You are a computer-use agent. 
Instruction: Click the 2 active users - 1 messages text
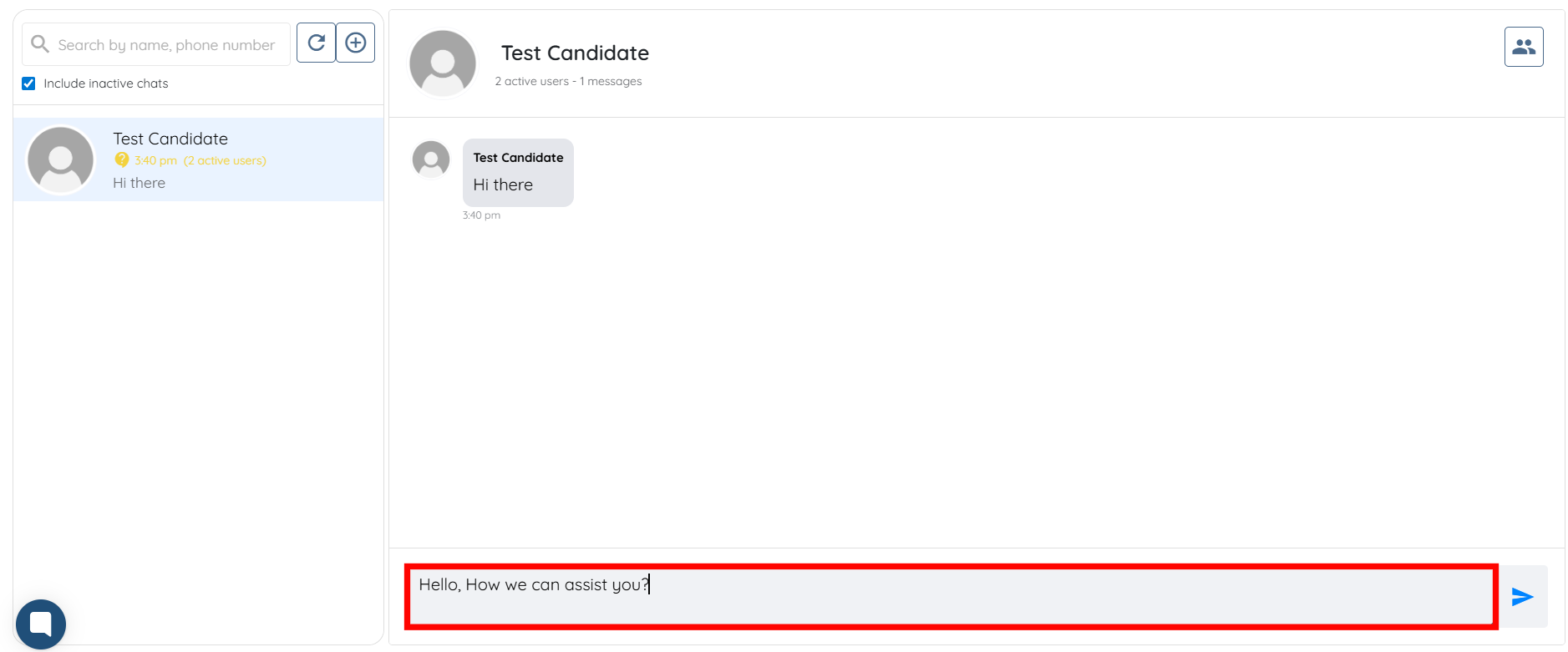pos(568,81)
